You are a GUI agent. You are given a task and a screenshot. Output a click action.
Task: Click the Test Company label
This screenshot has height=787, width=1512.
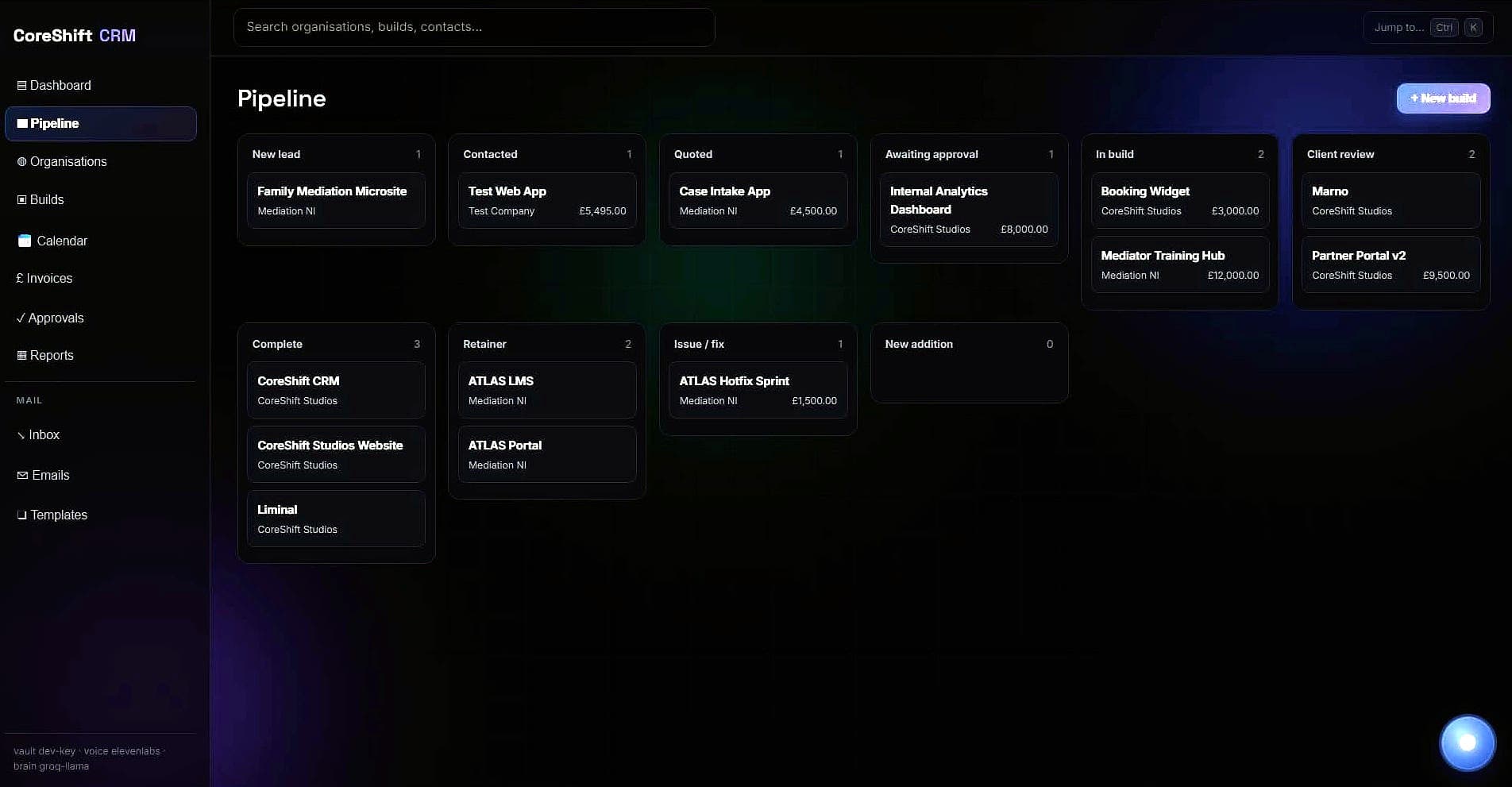coord(501,211)
